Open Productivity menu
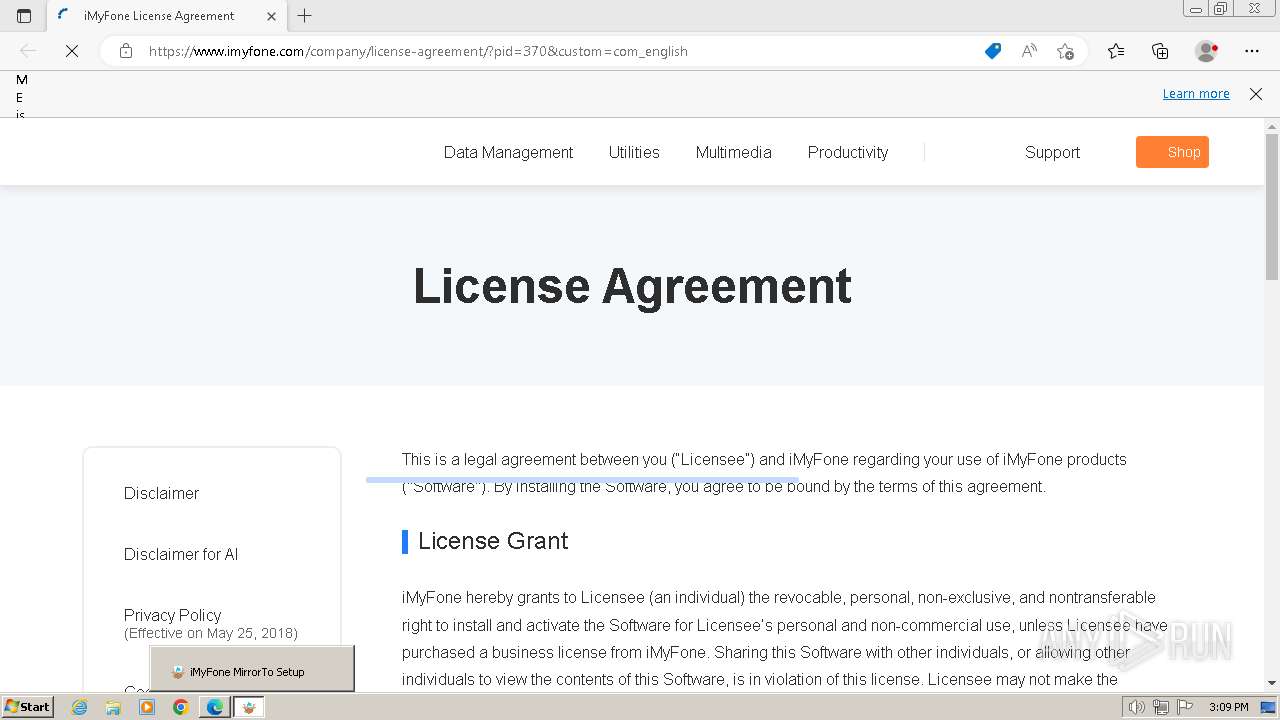Screen dimensions: 1280x720 point(848,152)
